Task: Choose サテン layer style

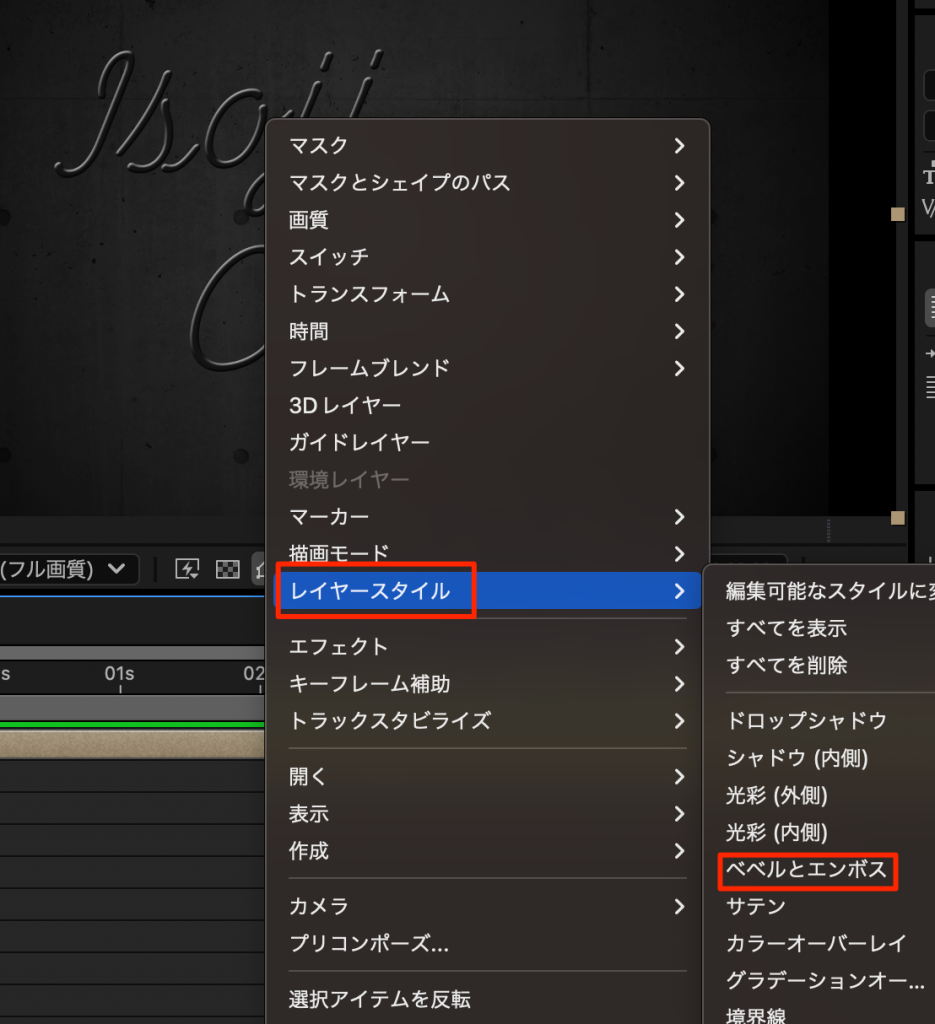Action: tap(755, 906)
